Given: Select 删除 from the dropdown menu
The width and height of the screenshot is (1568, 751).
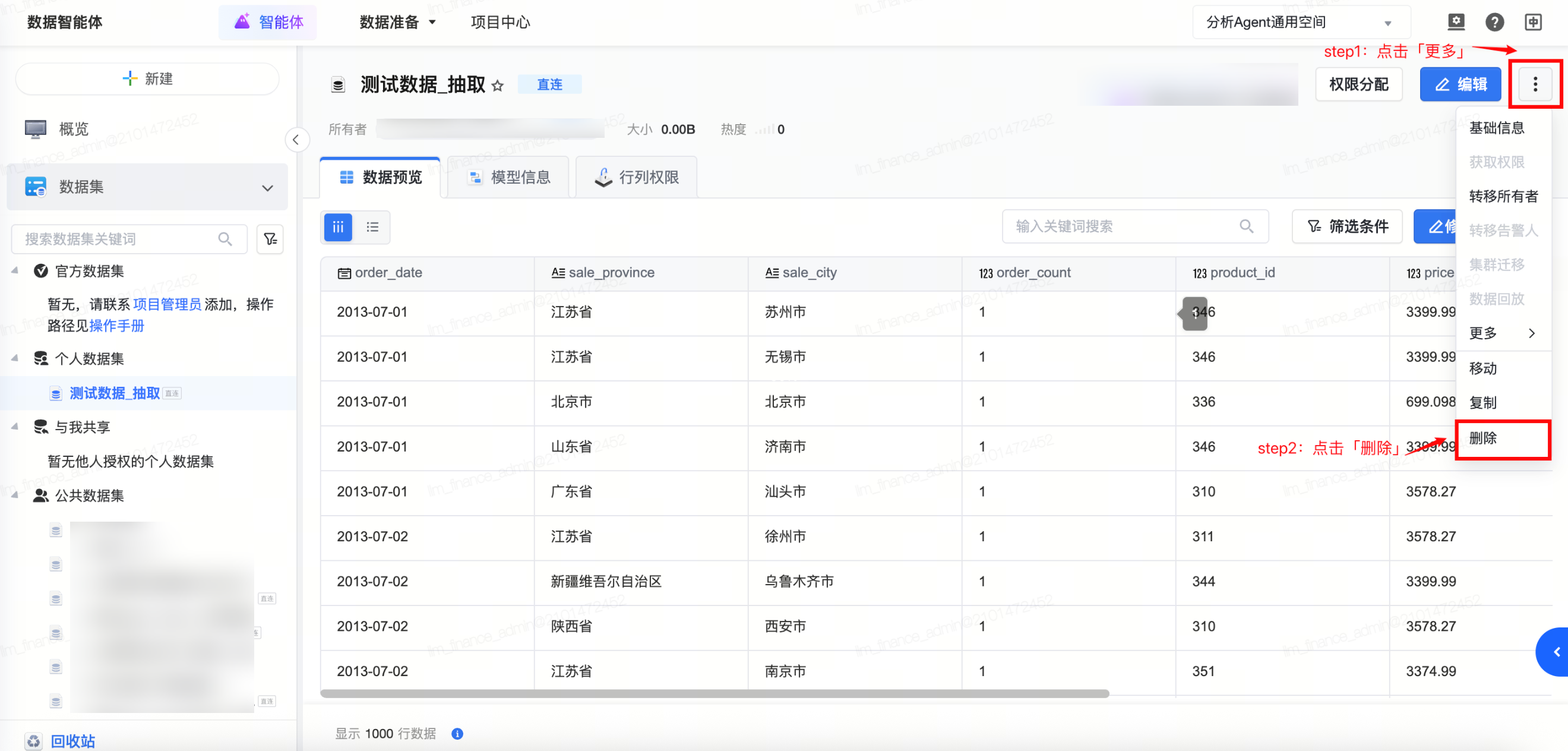Looking at the screenshot, I should pos(1483,438).
